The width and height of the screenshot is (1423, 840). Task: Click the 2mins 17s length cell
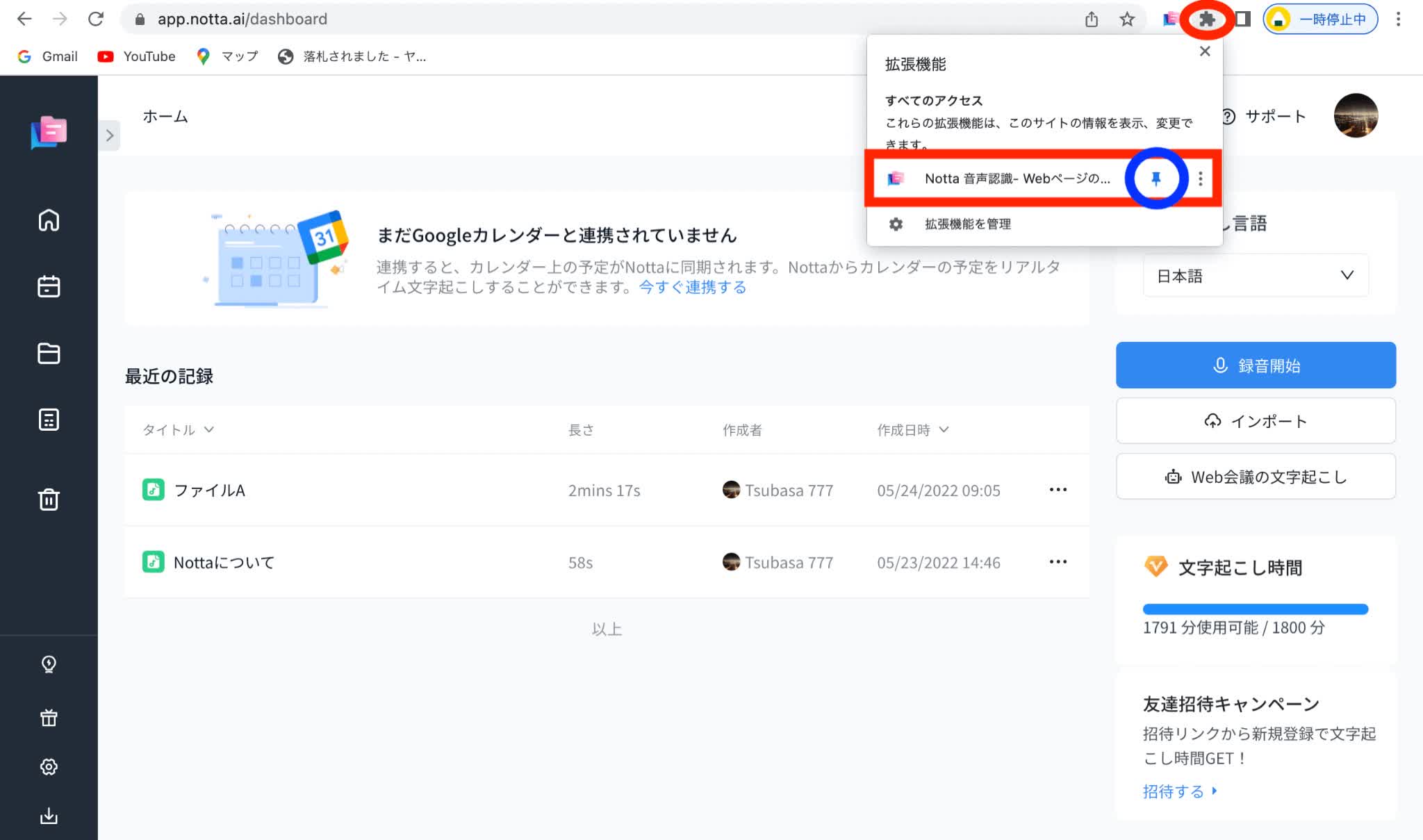coord(604,490)
